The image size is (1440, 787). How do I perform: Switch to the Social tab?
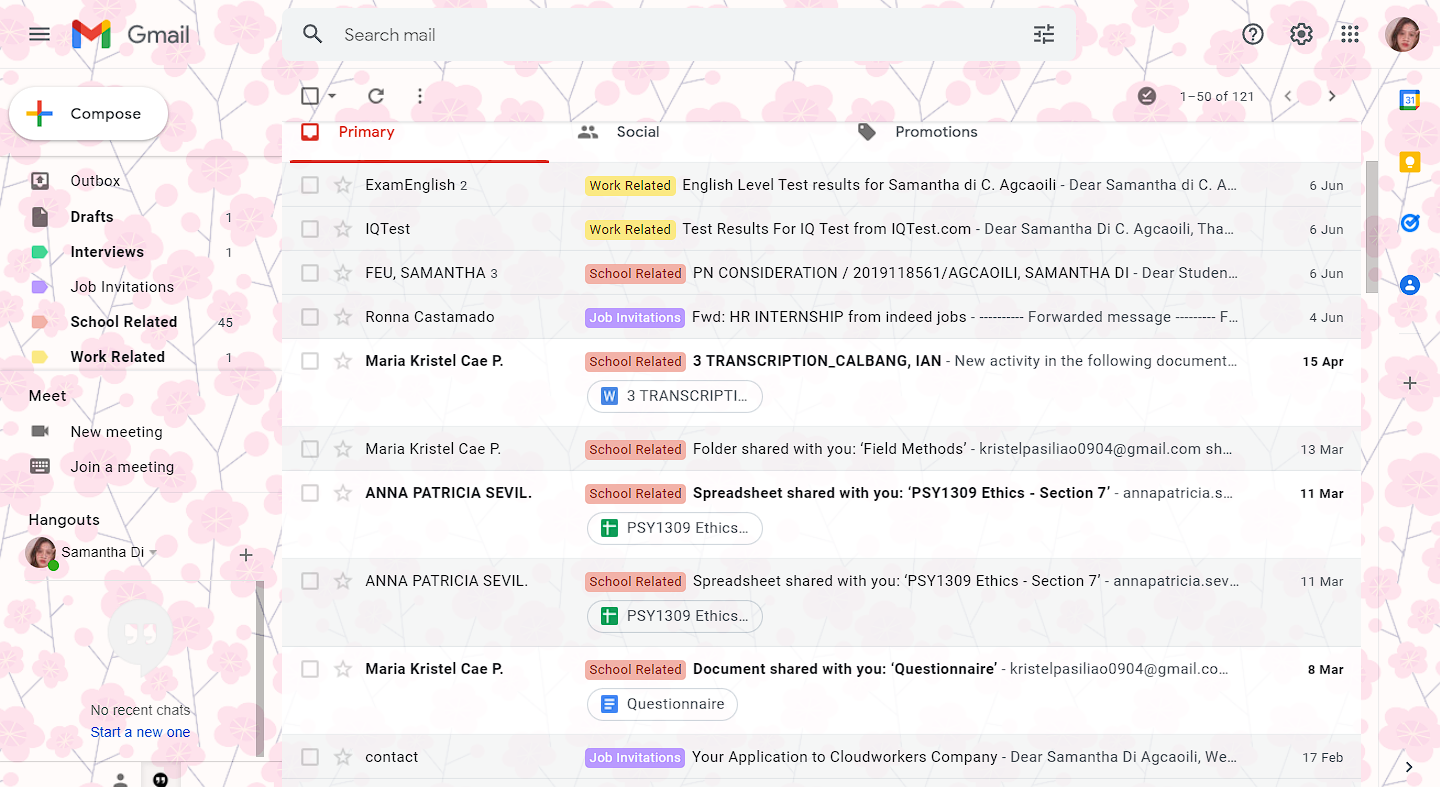pyautogui.click(x=618, y=132)
